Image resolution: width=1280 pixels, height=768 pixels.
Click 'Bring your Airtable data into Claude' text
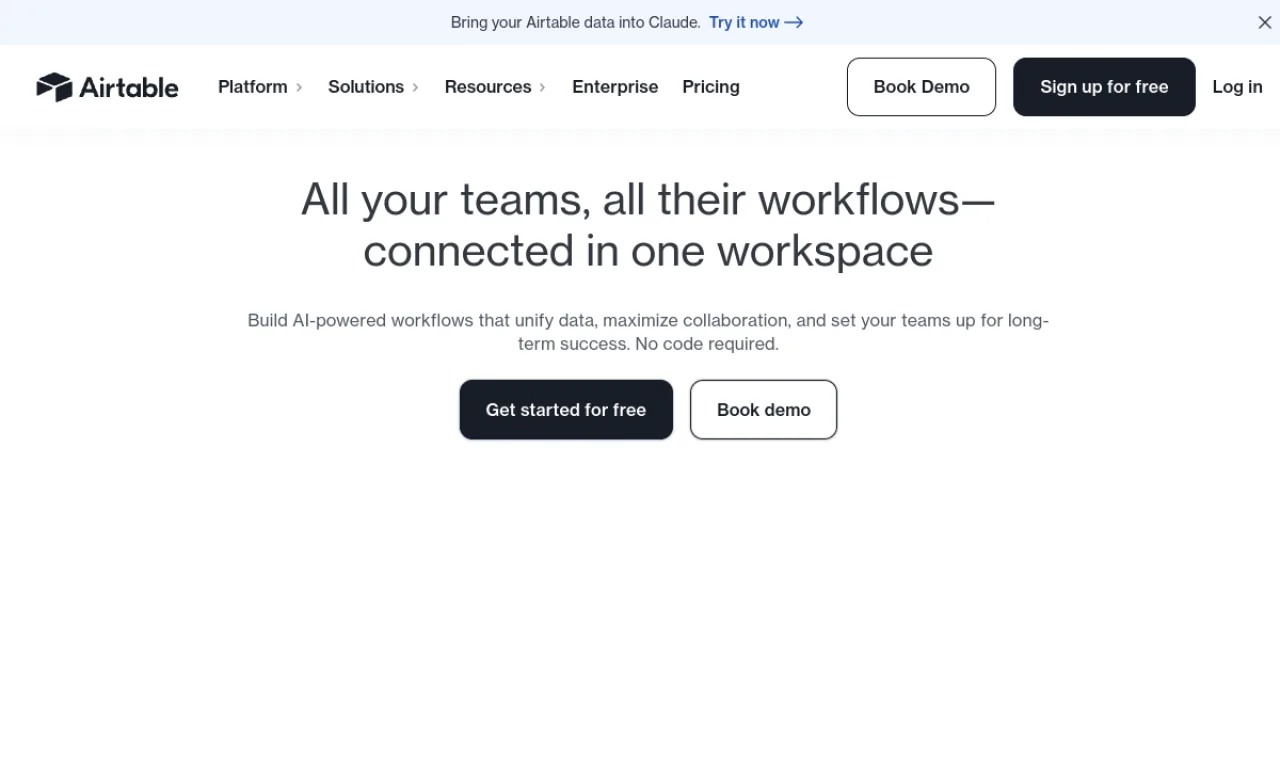575,22
